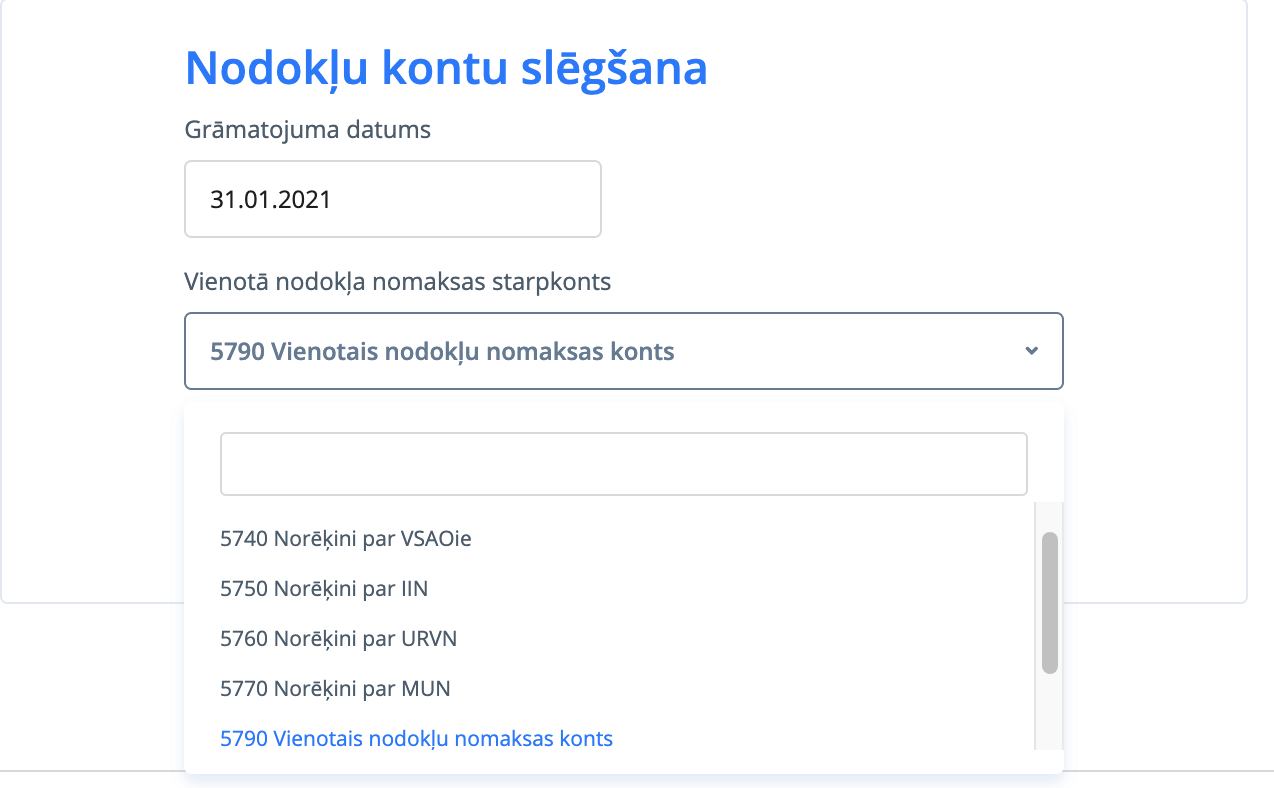Select 5740 Norēķini par VSAOie option
Viewport: 1274px width, 788px height.
pos(346,539)
